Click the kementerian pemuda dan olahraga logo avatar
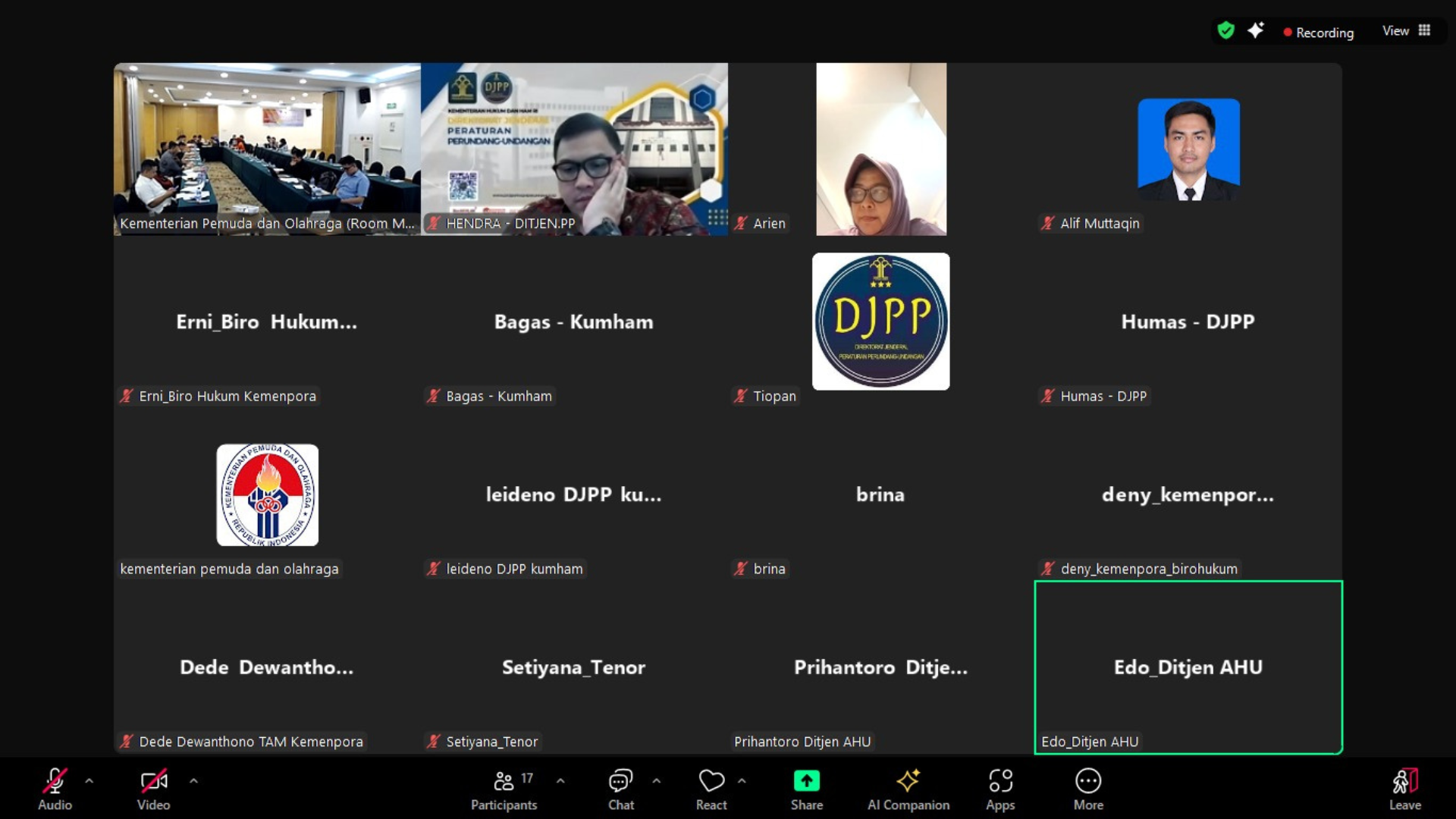The image size is (1456, 819). click(x=268, y=495)
